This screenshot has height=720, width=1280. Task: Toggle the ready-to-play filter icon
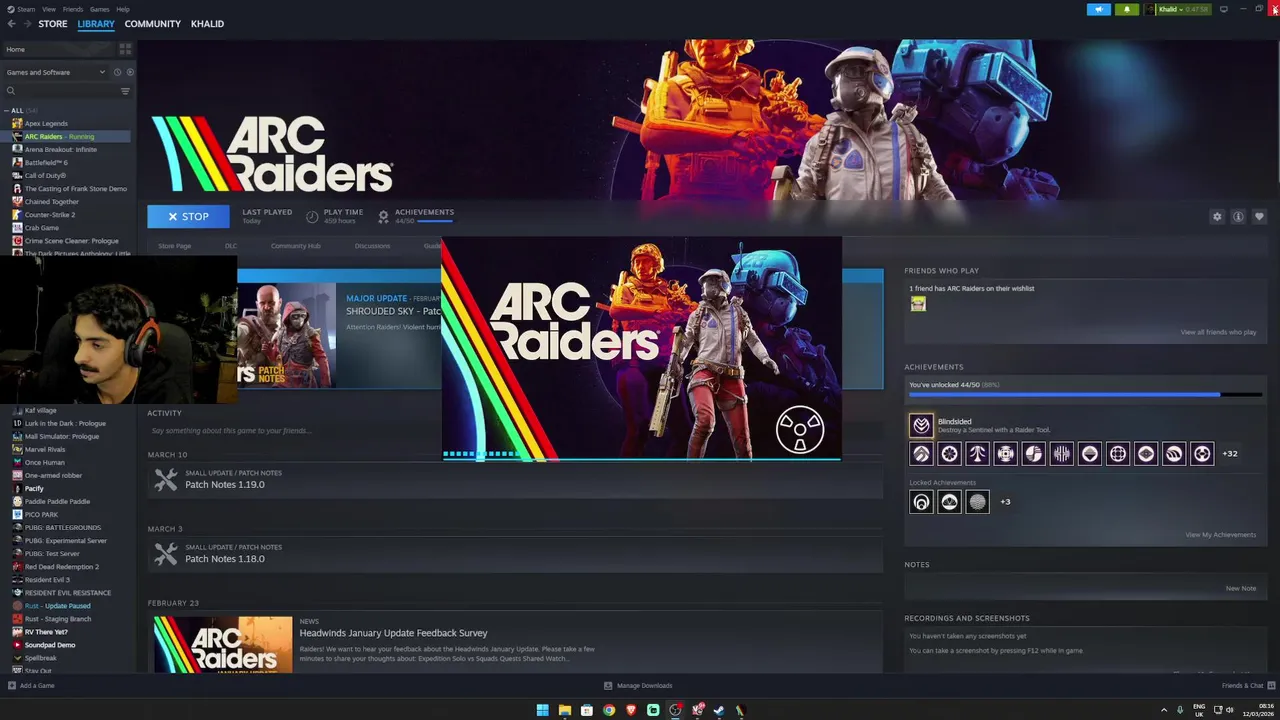pyautogui.click(x=129, y=72)
